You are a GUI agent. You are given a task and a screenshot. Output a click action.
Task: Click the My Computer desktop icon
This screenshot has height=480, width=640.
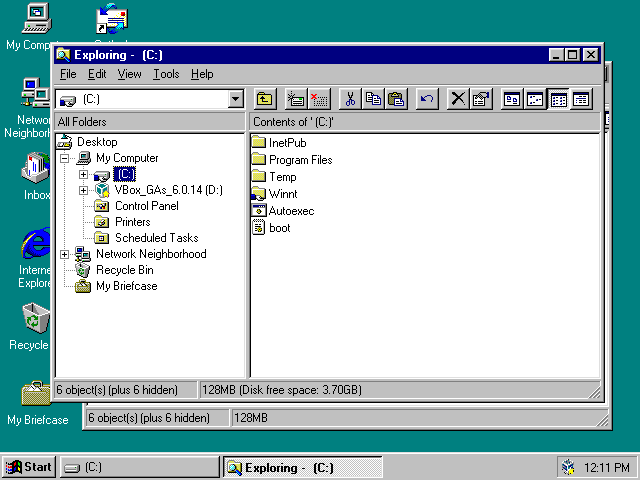[x=36, y=18]
